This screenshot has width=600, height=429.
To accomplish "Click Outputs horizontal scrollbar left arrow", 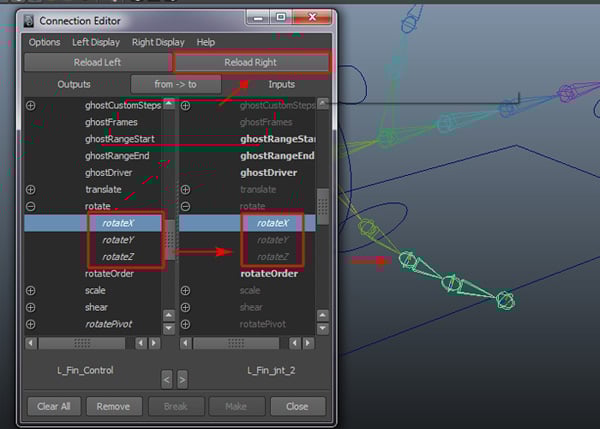I will [31, 343].
